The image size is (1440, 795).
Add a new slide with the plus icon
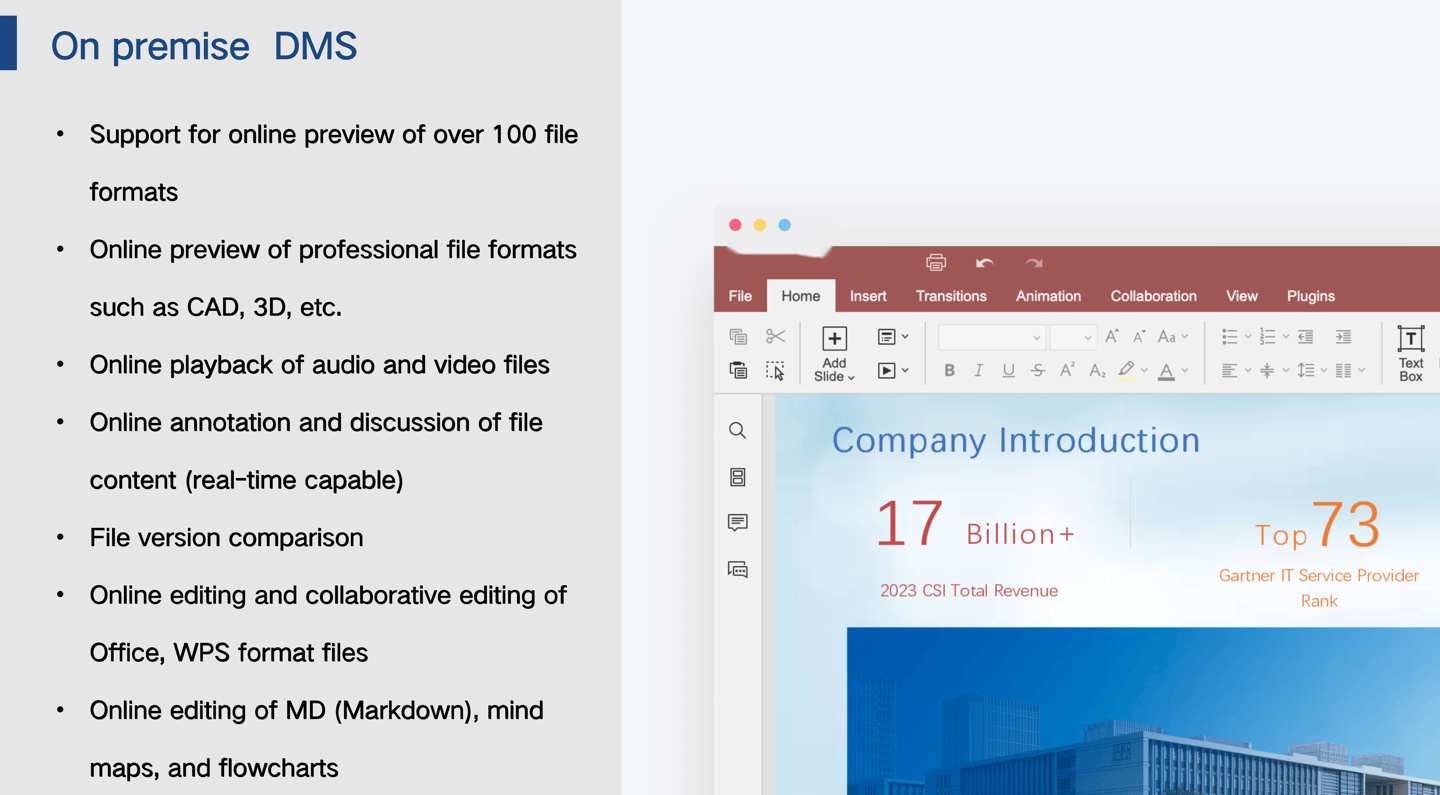point(834,339)
